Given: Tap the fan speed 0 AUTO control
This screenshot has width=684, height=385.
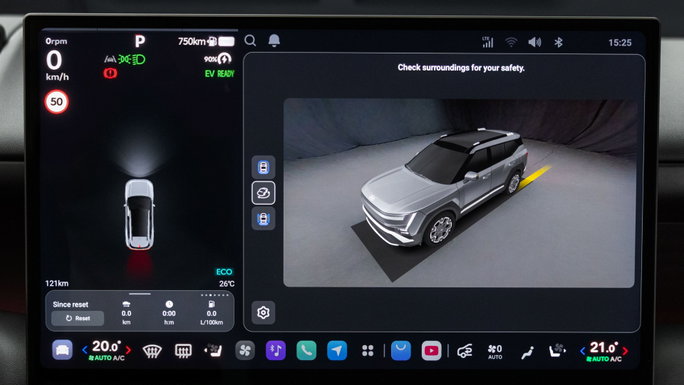Looking at the screenshot, I should [495, 351].
